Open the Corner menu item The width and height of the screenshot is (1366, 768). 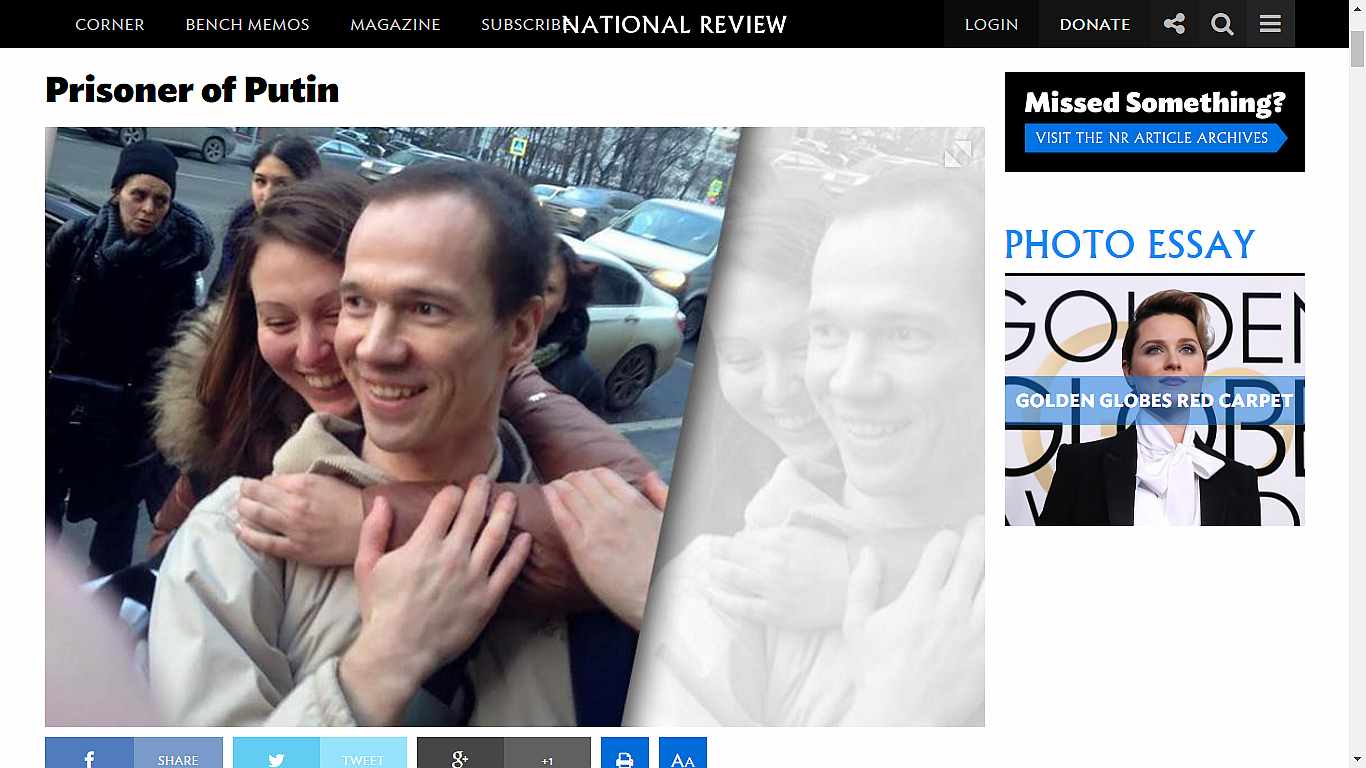(110, 24)
